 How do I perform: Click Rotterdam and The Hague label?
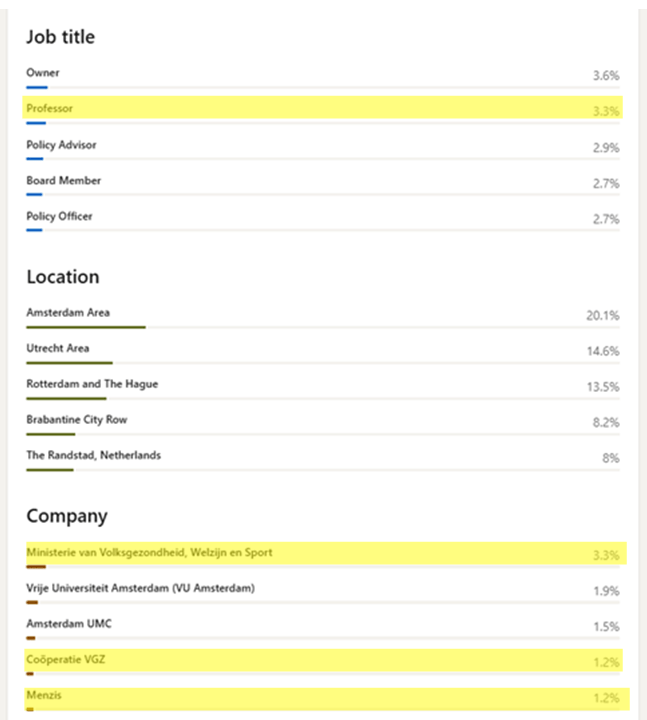pos(92,384)
